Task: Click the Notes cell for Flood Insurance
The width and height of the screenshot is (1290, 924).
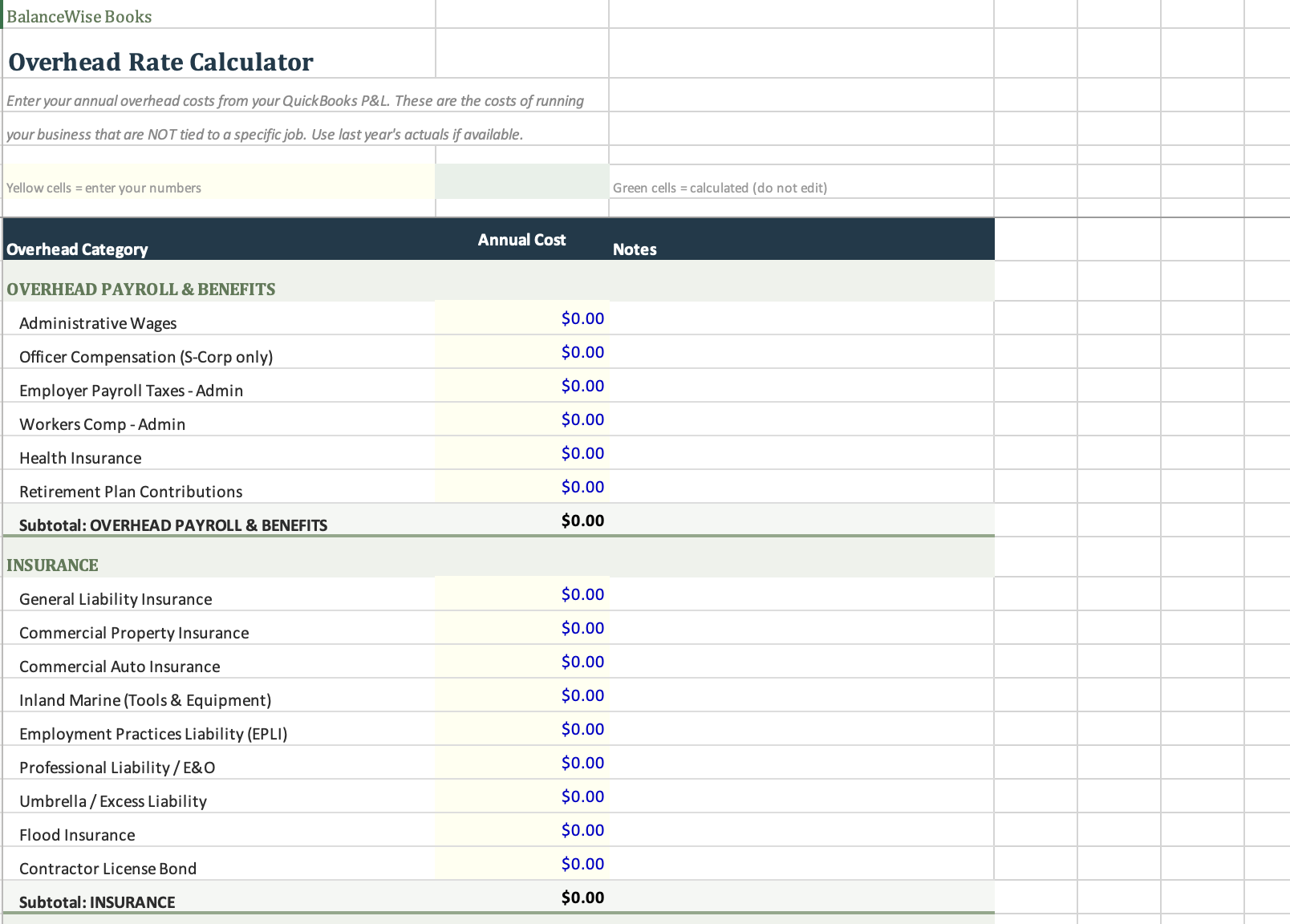Action: tap(801, 830)
